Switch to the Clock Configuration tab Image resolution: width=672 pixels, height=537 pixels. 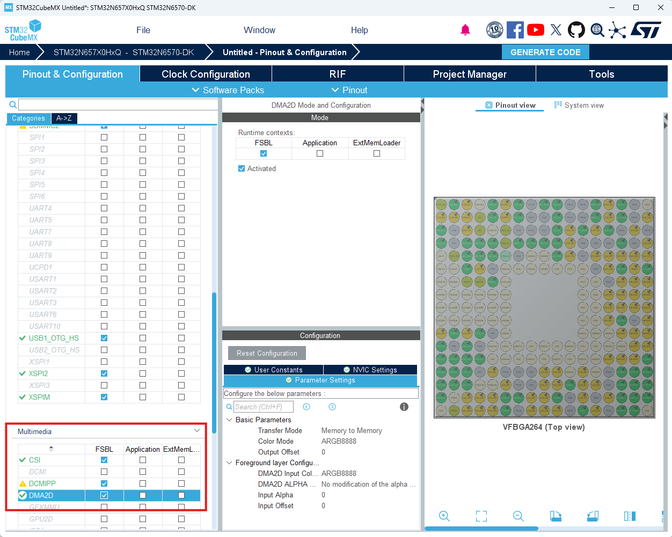[x=206, y=74]
